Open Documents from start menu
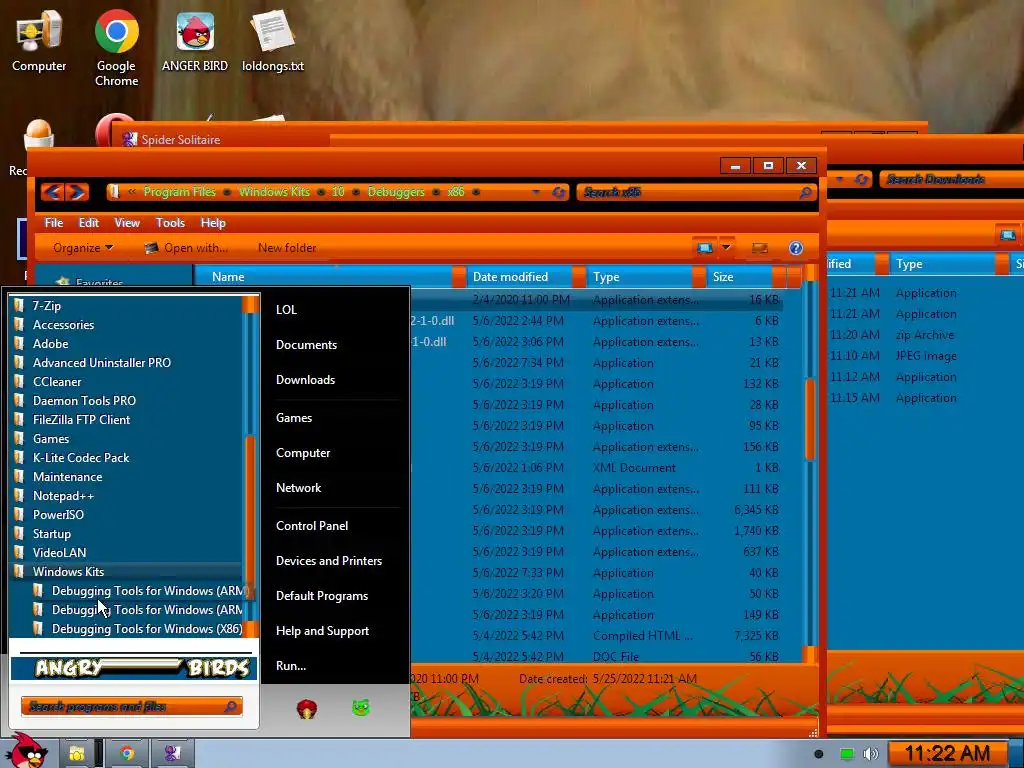 point(306,345)
